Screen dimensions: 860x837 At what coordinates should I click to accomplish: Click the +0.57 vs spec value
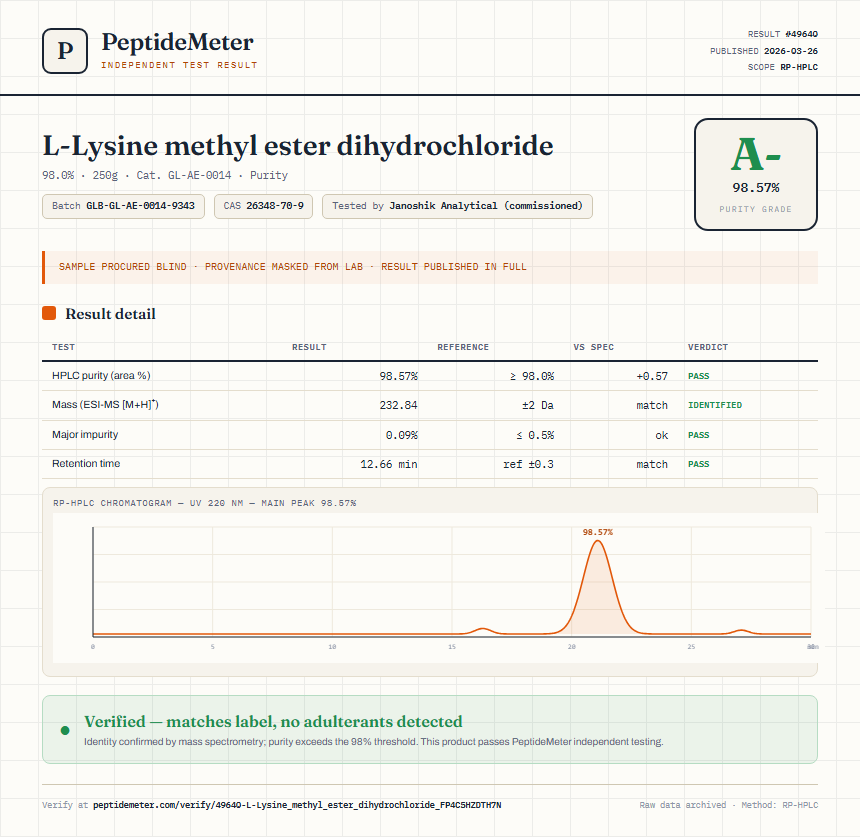pos(652,376)
